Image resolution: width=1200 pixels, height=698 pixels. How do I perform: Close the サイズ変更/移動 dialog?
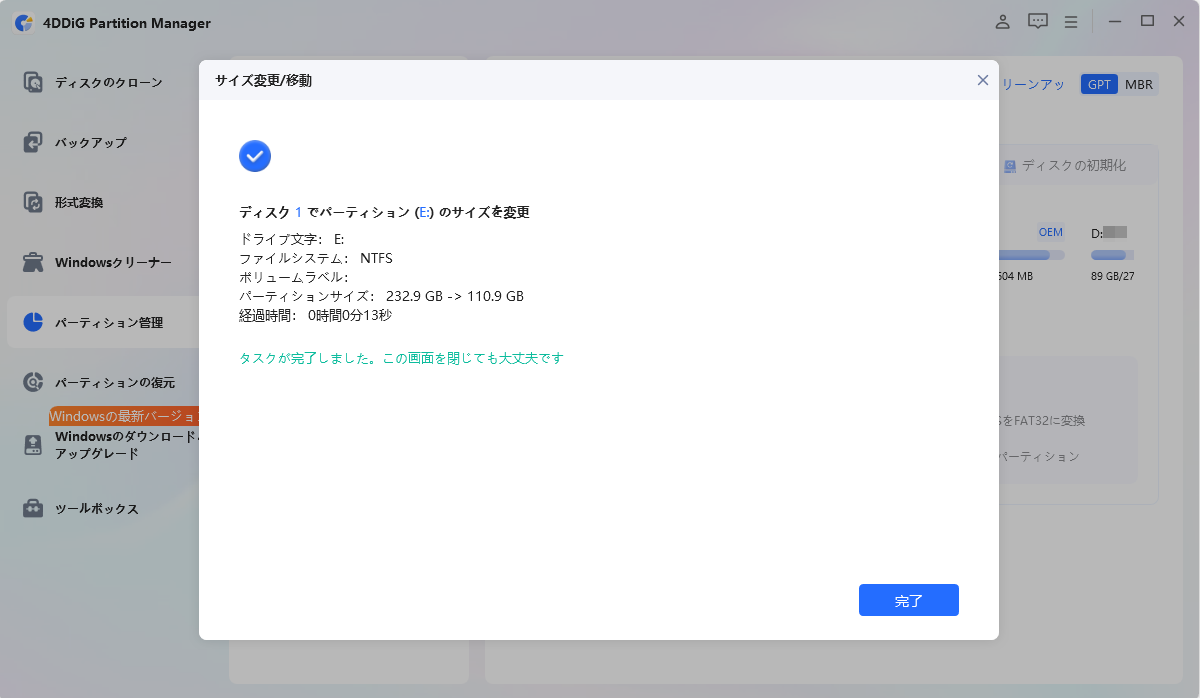983,80
